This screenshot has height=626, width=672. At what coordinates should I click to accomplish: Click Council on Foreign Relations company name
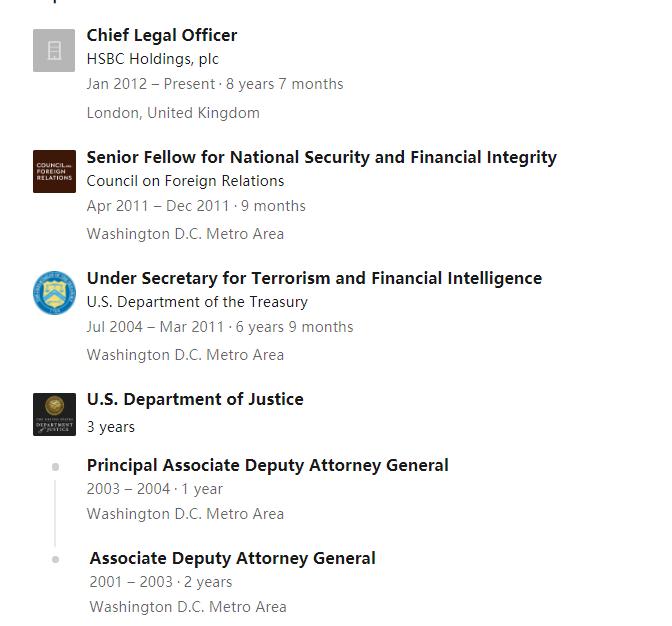185,181
